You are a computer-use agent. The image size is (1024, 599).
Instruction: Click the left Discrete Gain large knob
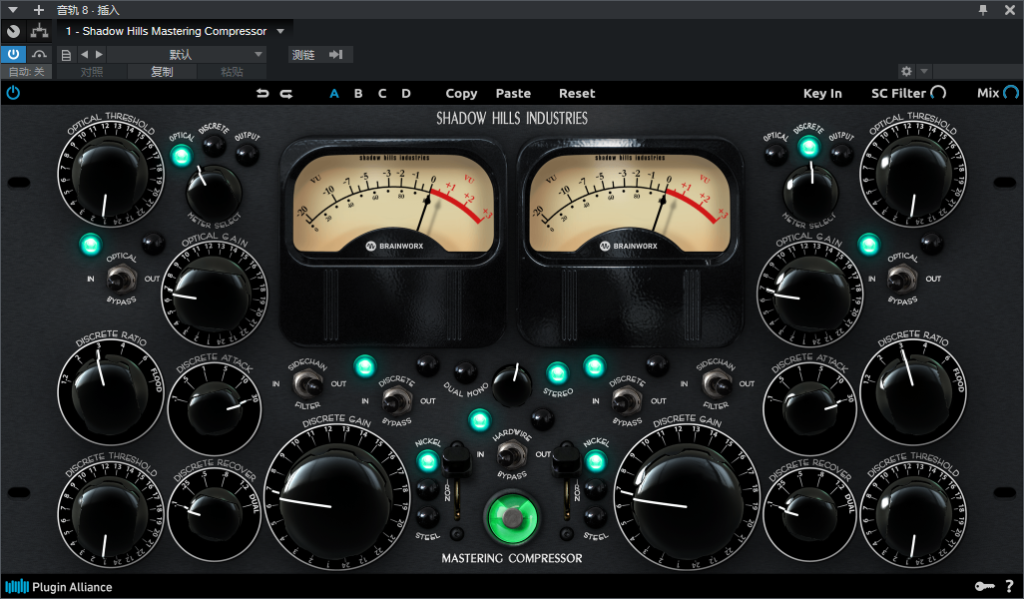tap(336, 498)
